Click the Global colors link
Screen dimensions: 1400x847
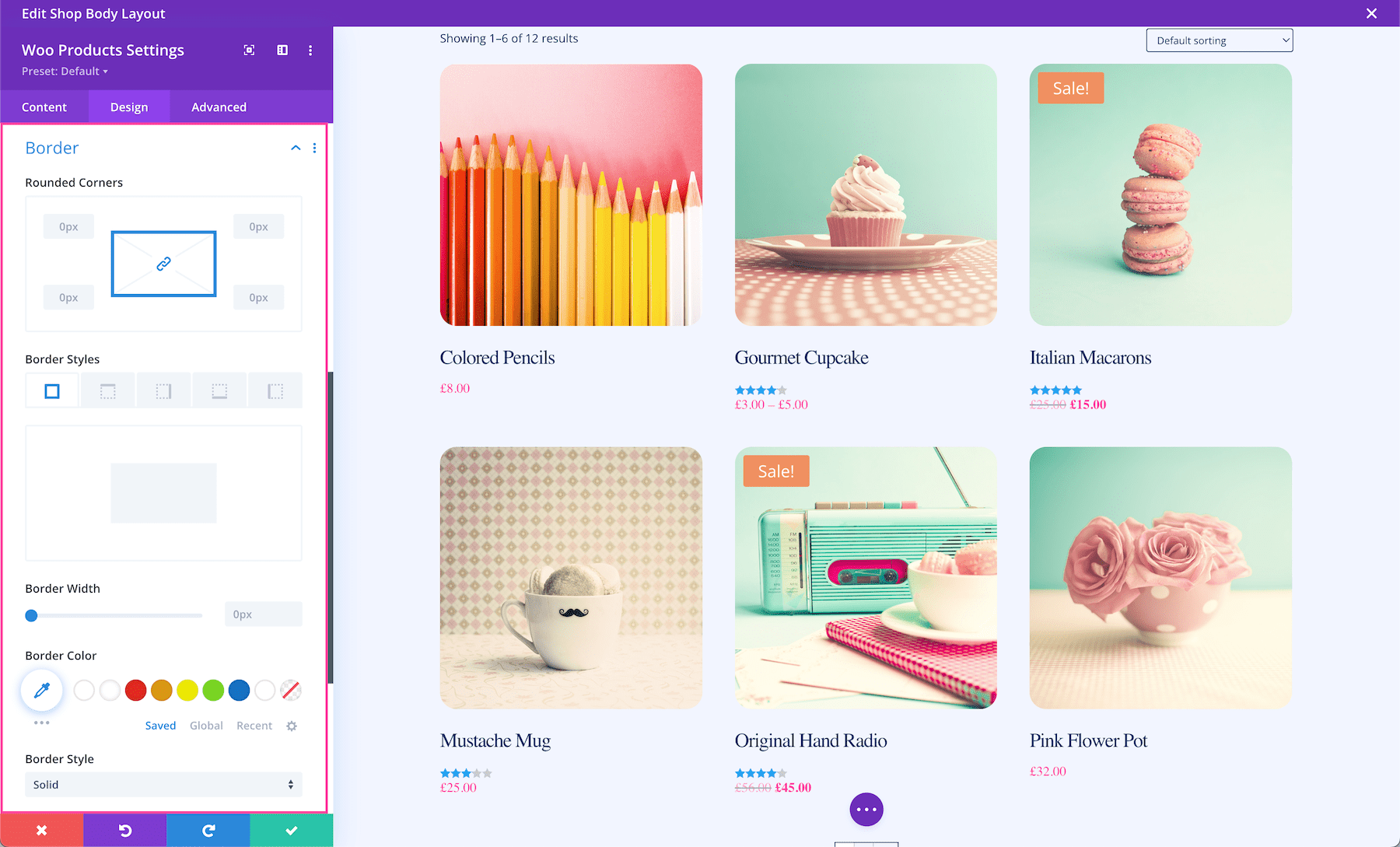pyautogui.click(x=206, y=726)
